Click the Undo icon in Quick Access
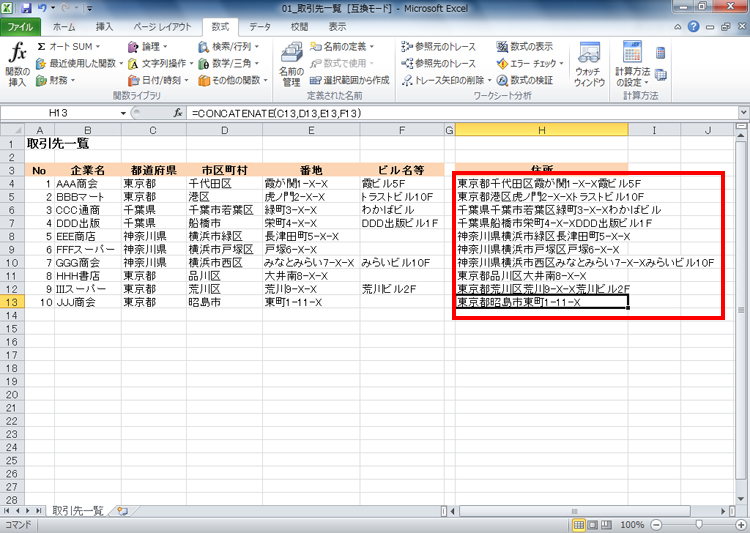The height and width of the screenshot is (533, 750). click(x=42, y=8)
